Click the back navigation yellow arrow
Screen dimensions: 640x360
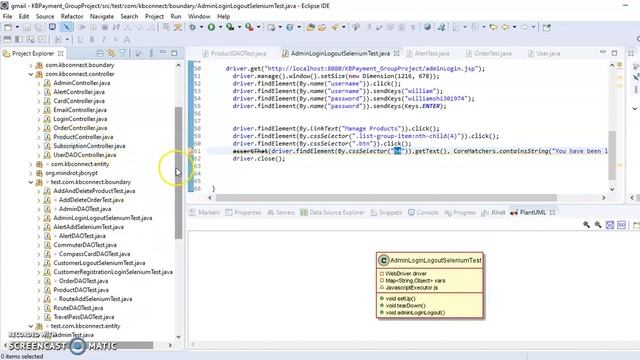click(x=505, y=27)
